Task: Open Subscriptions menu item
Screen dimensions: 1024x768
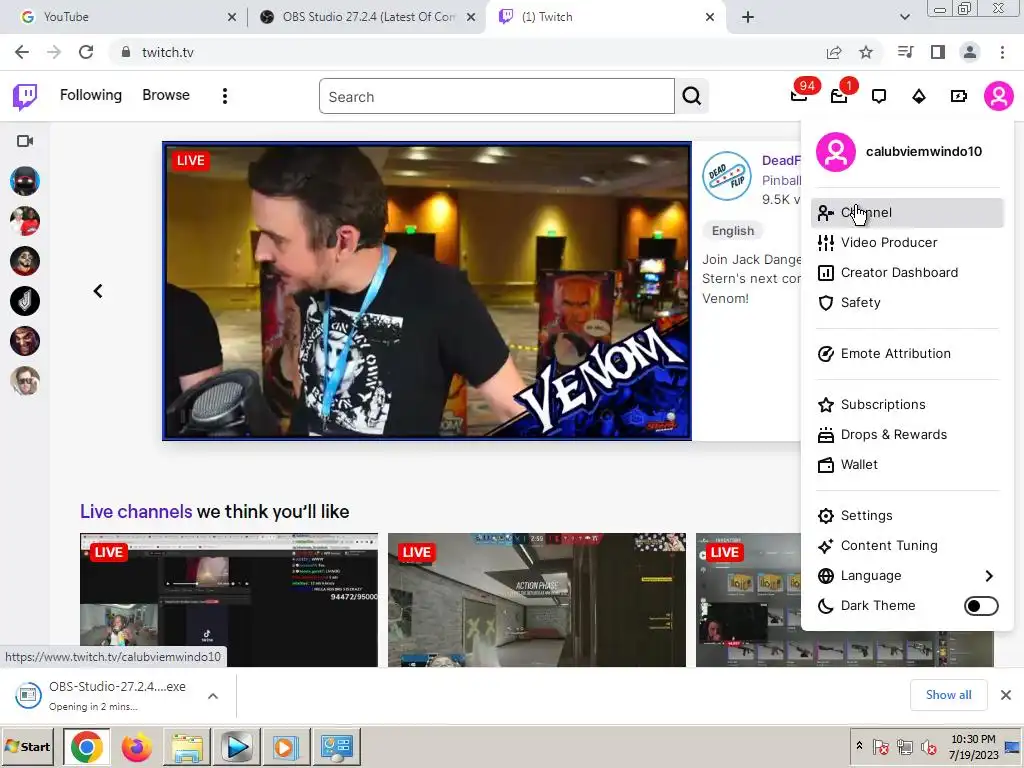Action: click(907, 404)
